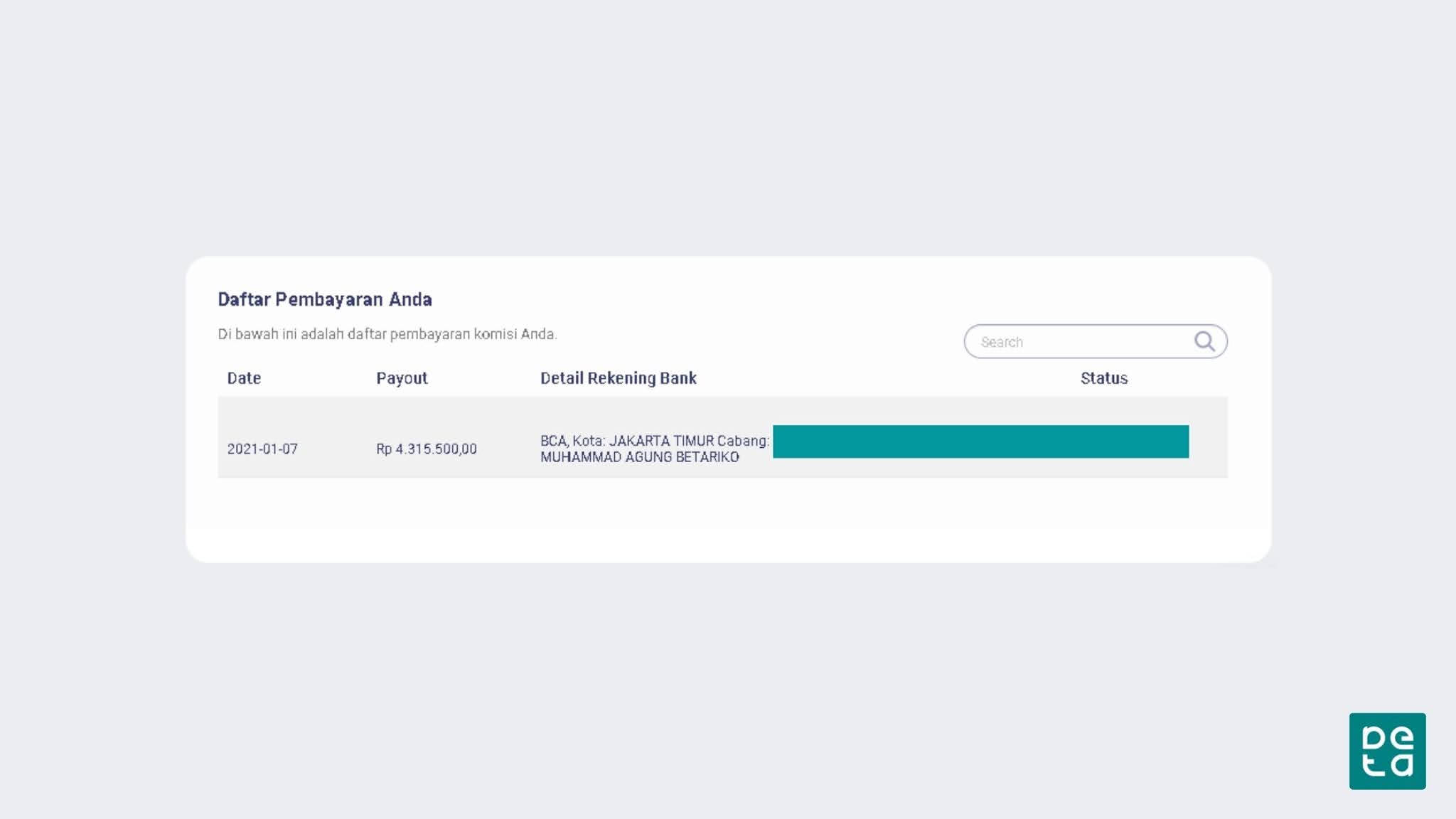Click the Search placeholder text
The width and height of the screenshot is (1456, 819).
1001,342
